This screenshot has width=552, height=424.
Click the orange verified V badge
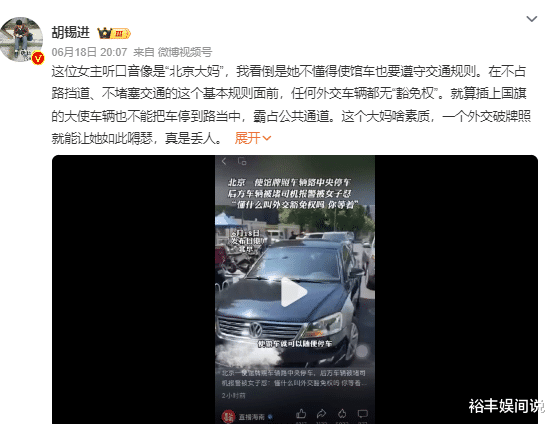click(x=38, y=58)
